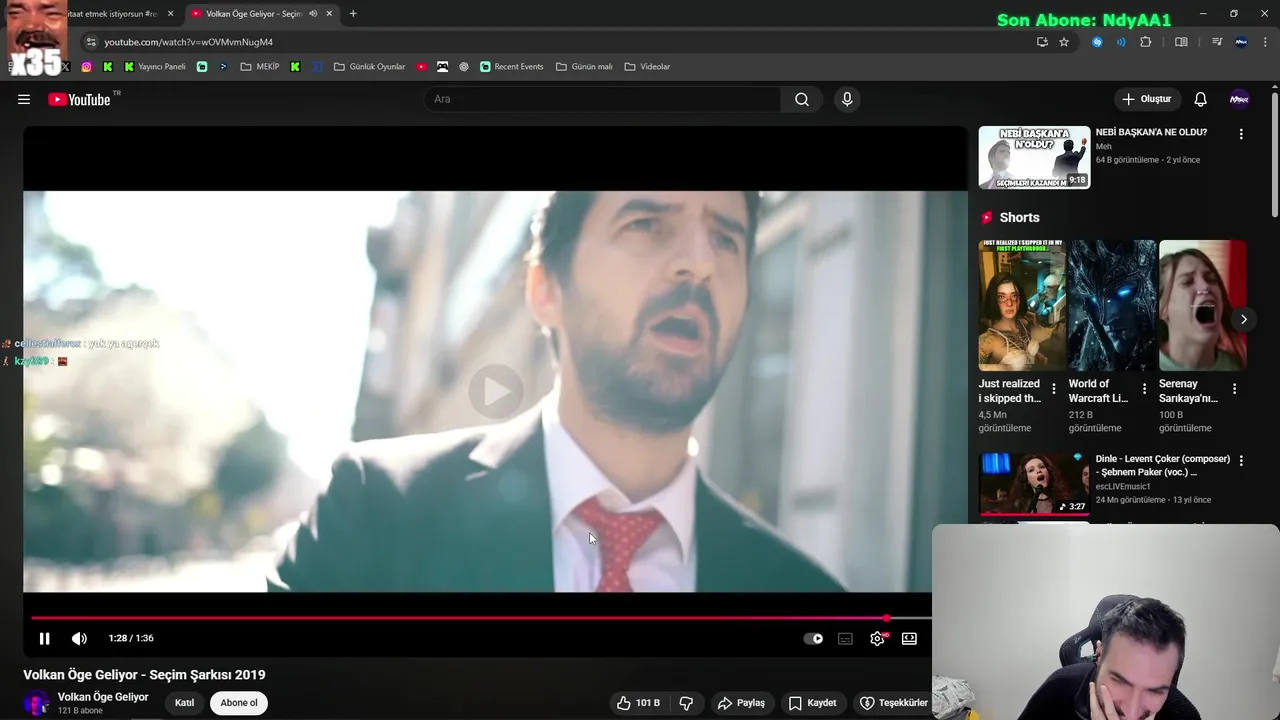Open the Instagram bookmark icon

pos(87,67)
